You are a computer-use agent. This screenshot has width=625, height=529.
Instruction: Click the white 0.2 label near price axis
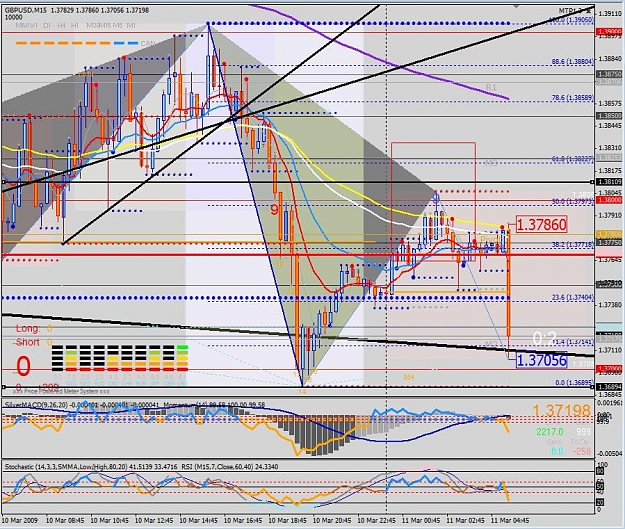(544, 339)
